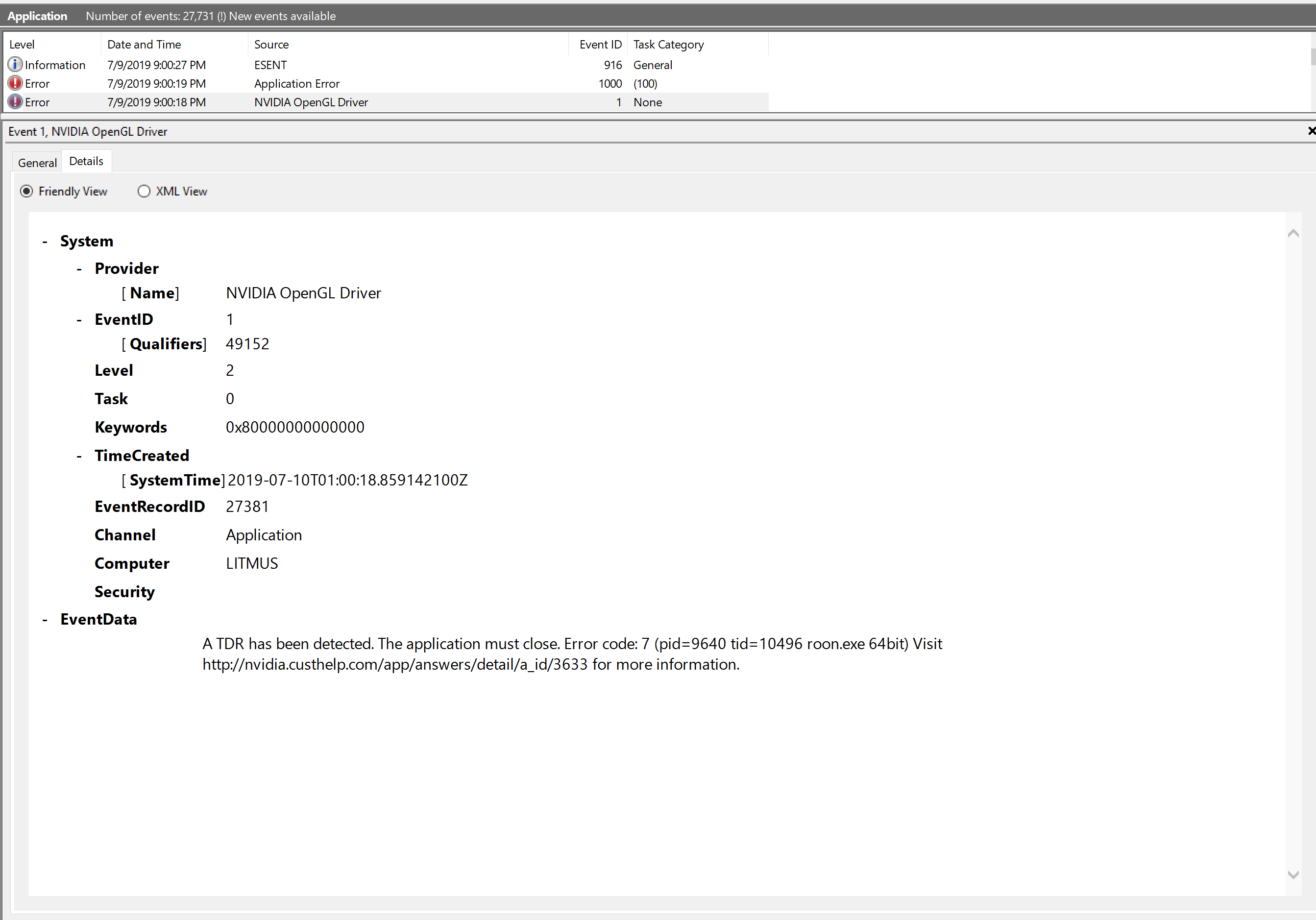The width and height of the screenshot is (1316, 920).
Task: Click the 7/9/2019 9:00:19 PM timestamp
Action: pos(156,84)
